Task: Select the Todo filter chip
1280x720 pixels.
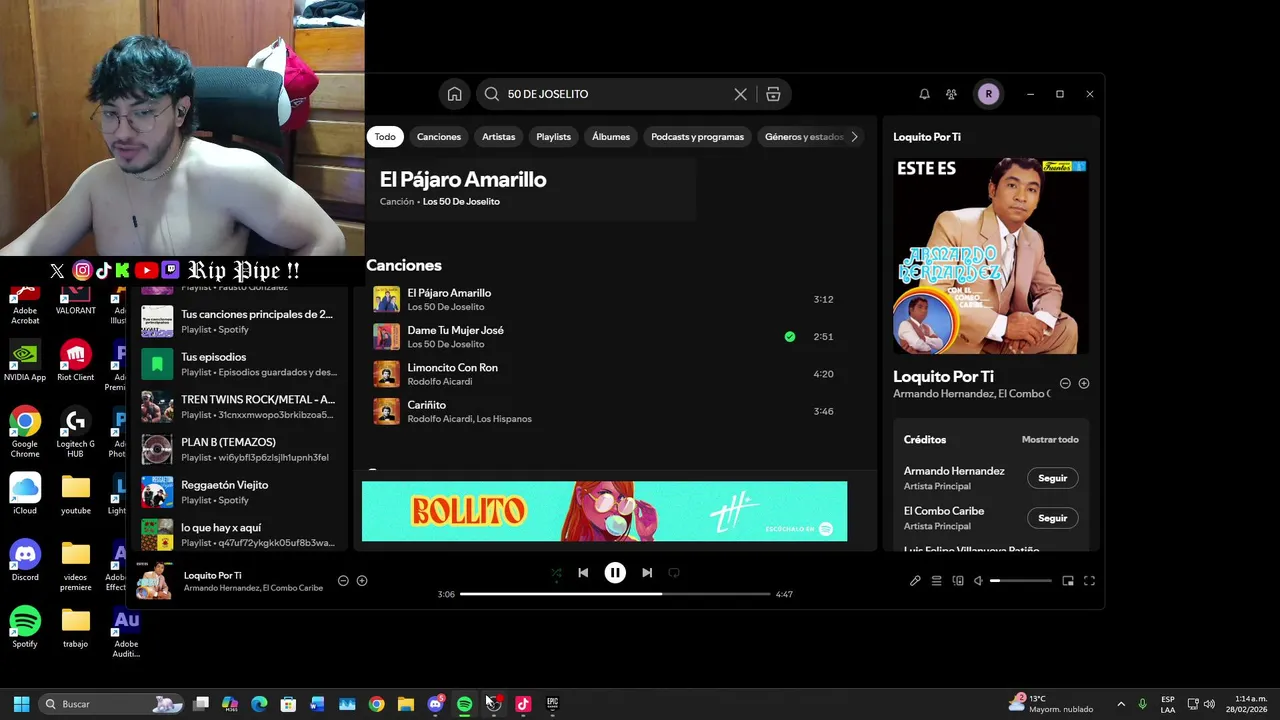Action: [385, 137]
